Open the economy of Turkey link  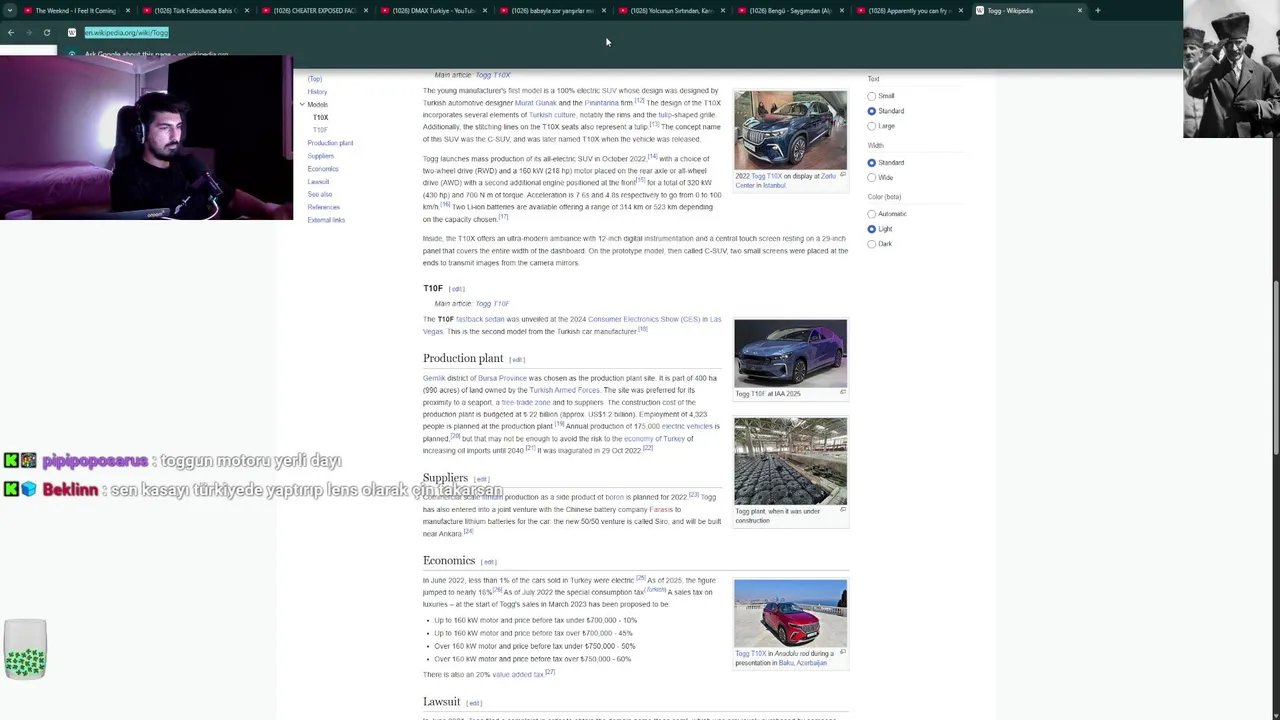click(654, 438)
